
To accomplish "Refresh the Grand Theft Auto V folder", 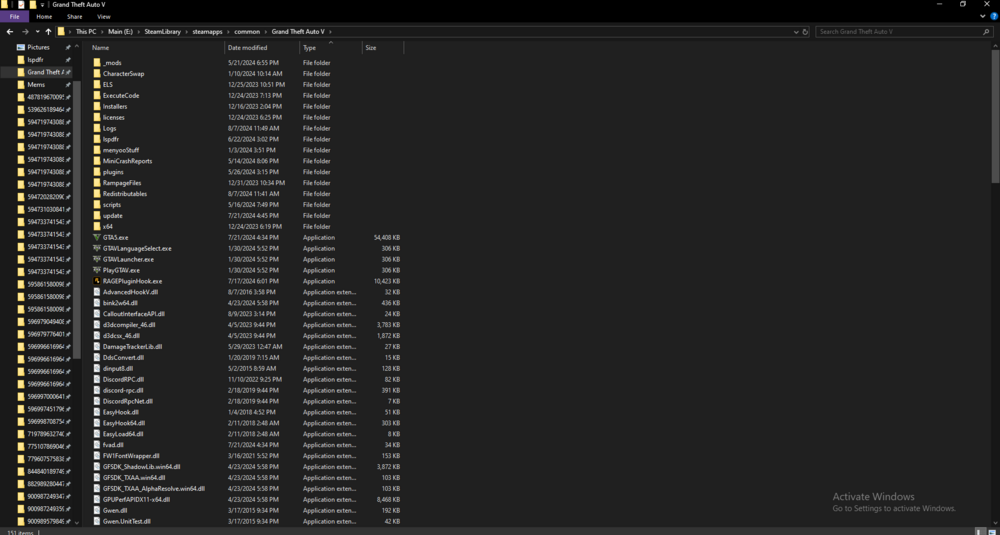I will [805, 31].
